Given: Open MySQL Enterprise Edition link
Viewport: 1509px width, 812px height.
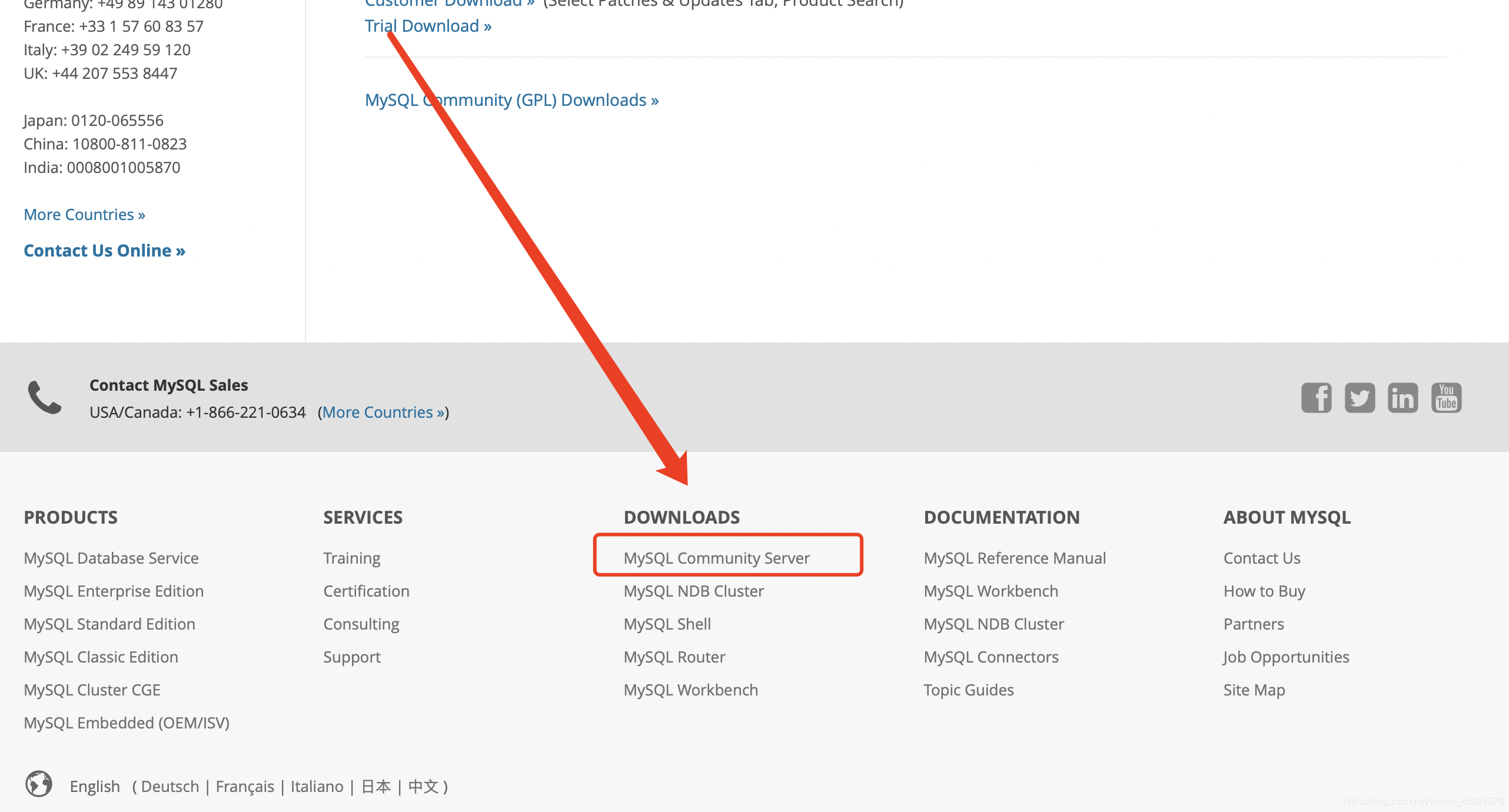Looking at the screenshot, I should tap(114, 591).
